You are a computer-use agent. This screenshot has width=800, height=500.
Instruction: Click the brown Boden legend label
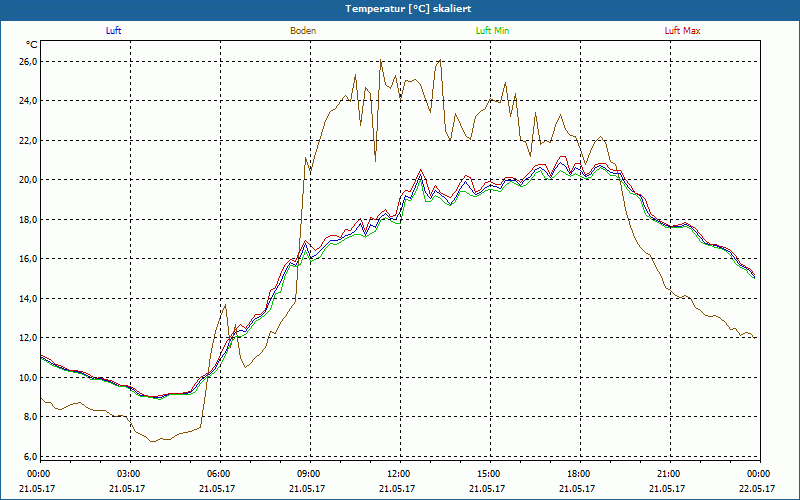[303, 31]
